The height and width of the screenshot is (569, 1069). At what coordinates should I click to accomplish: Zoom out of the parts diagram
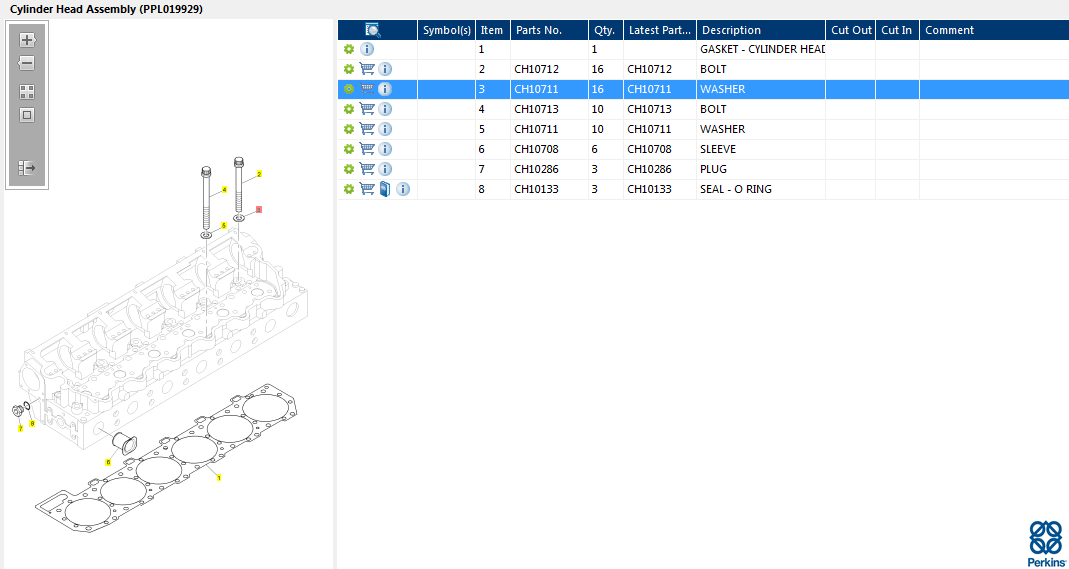(x=27, y=63)
